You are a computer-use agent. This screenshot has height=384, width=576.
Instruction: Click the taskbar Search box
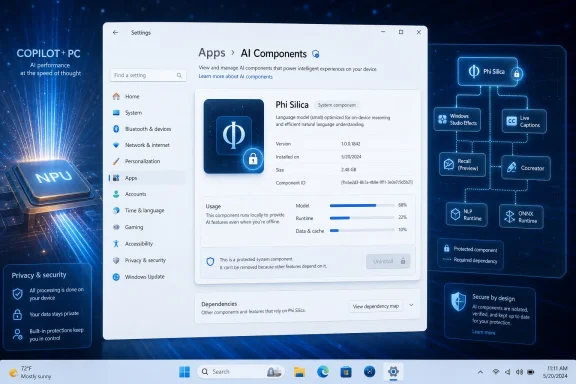click(241, 372)
